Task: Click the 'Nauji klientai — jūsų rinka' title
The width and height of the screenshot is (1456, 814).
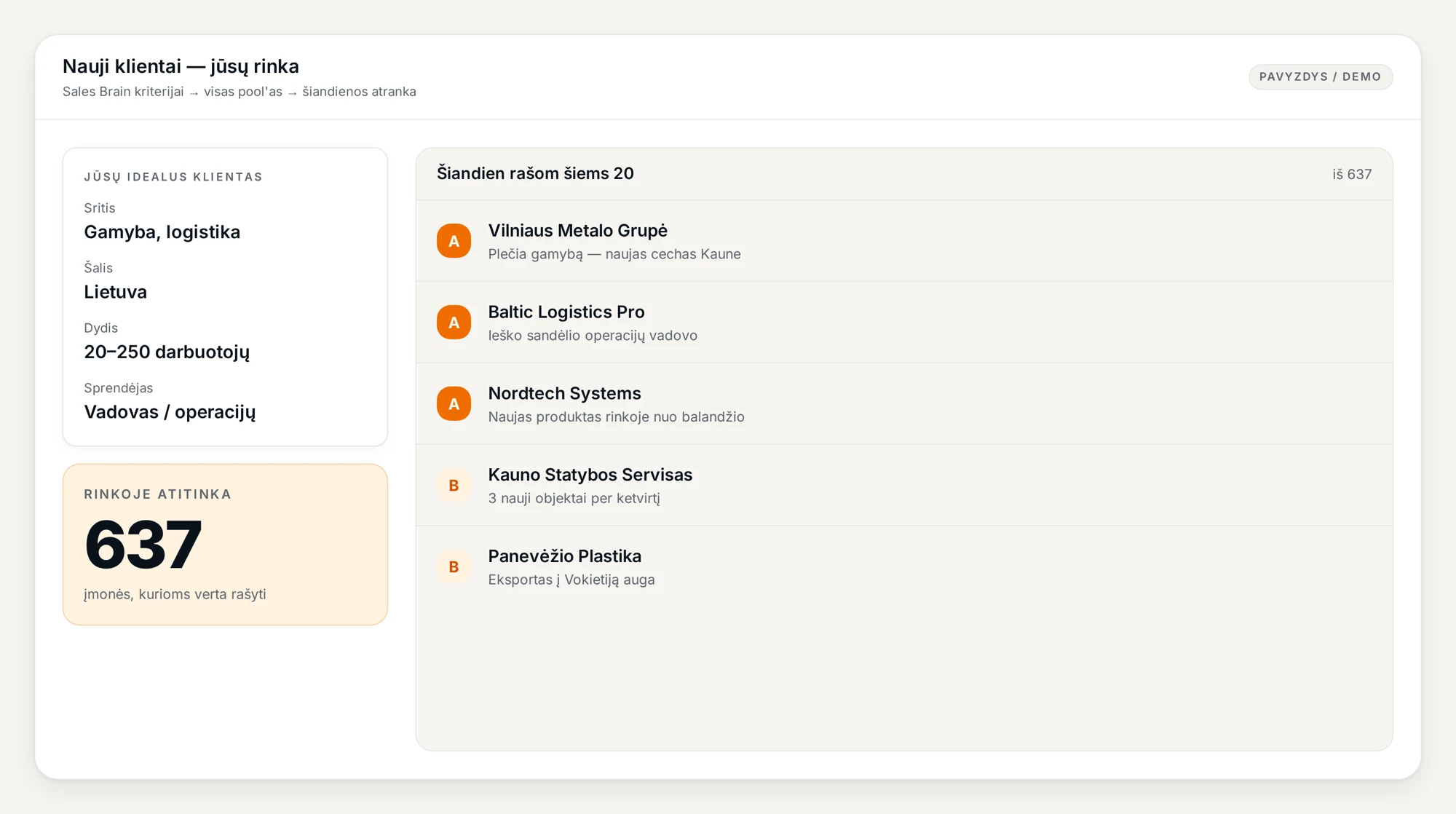Action: click(x=181, y=66)
